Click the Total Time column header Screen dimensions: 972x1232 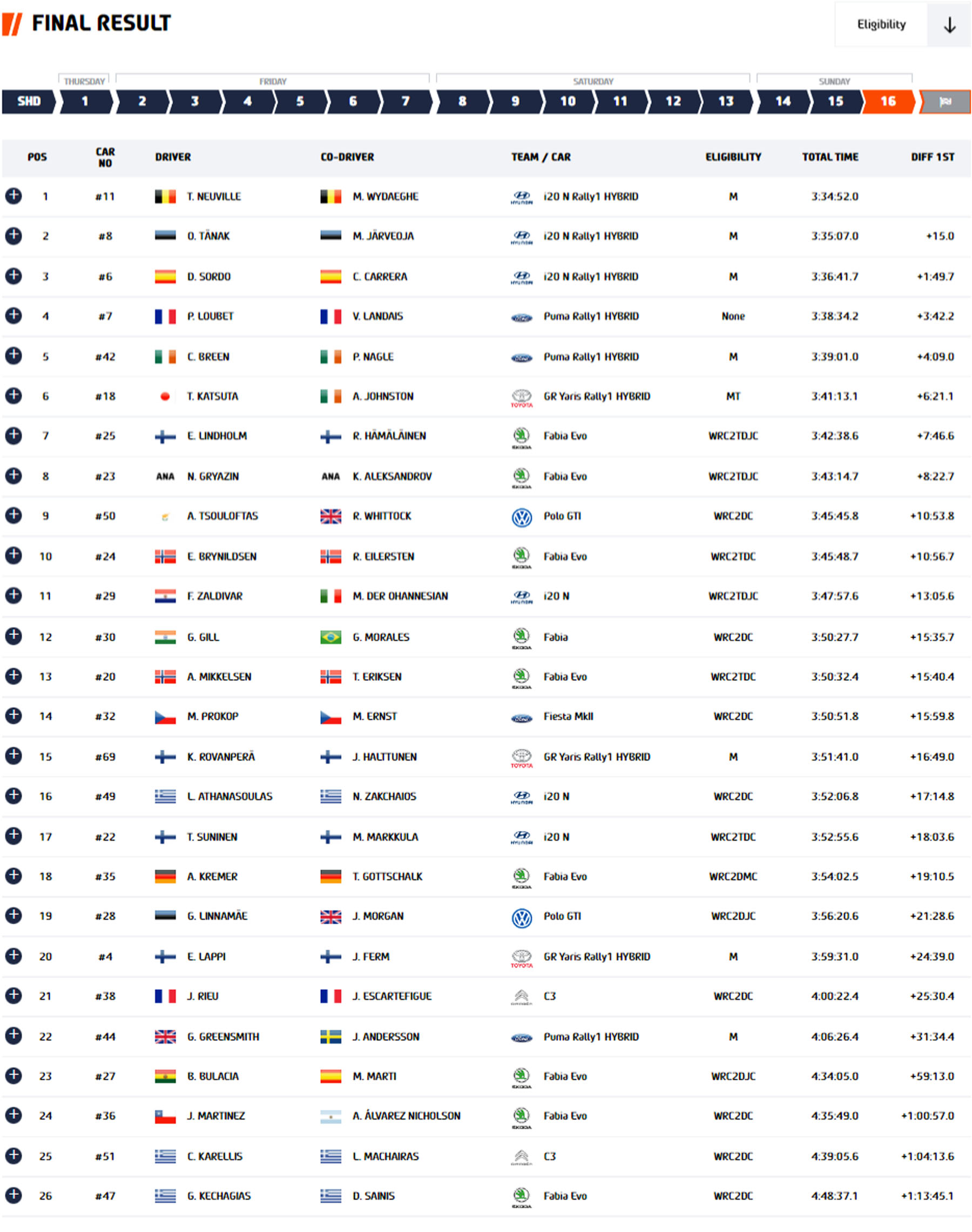pyautogui.click(x=830, y=157)
